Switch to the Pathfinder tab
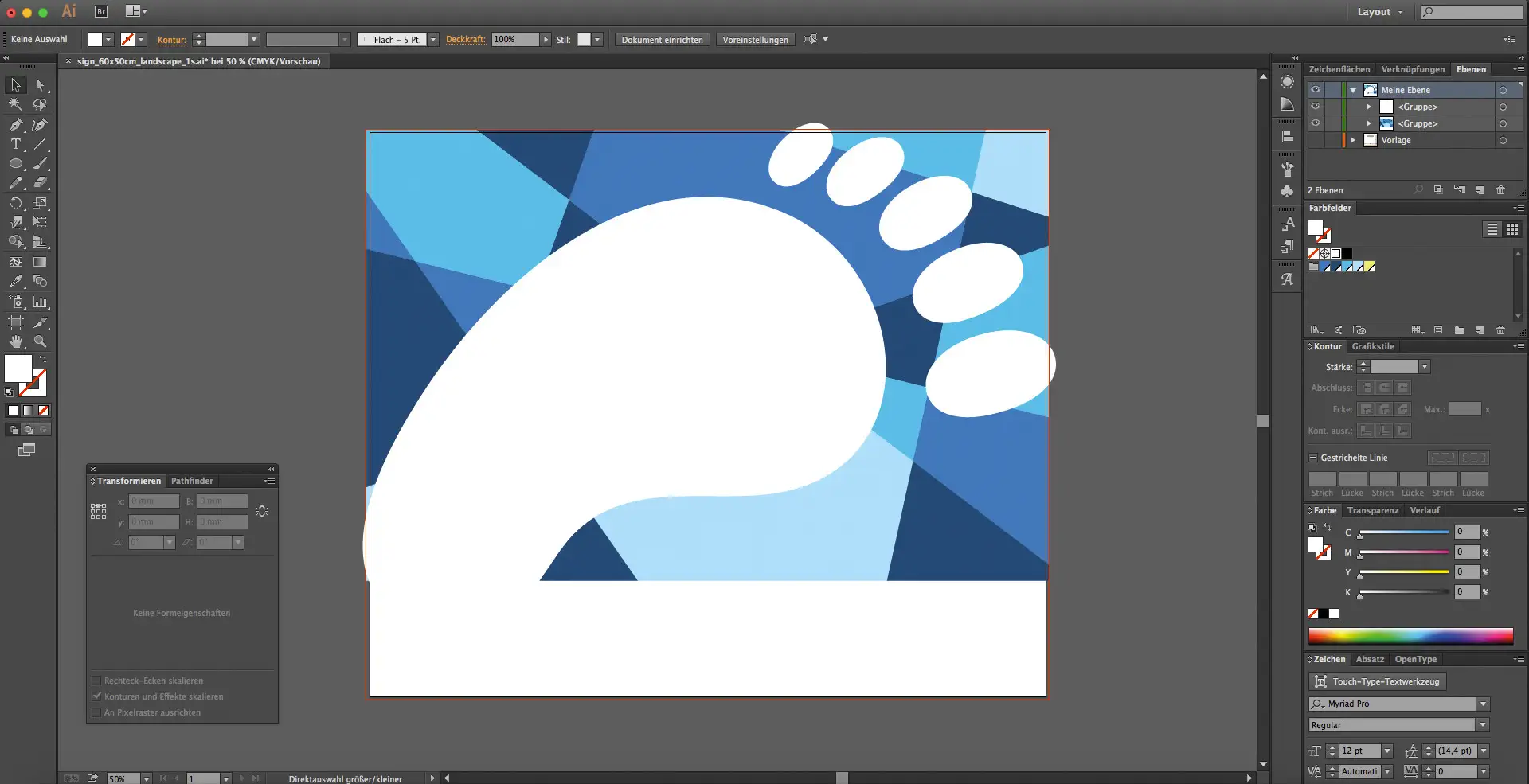The width and height of the screenshot is (1529, 784). pyautogui.click(x=192, y=481)
